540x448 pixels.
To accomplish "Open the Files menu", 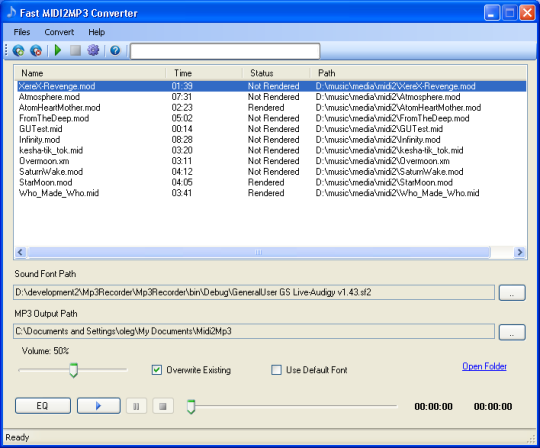I will click(22, 32).
